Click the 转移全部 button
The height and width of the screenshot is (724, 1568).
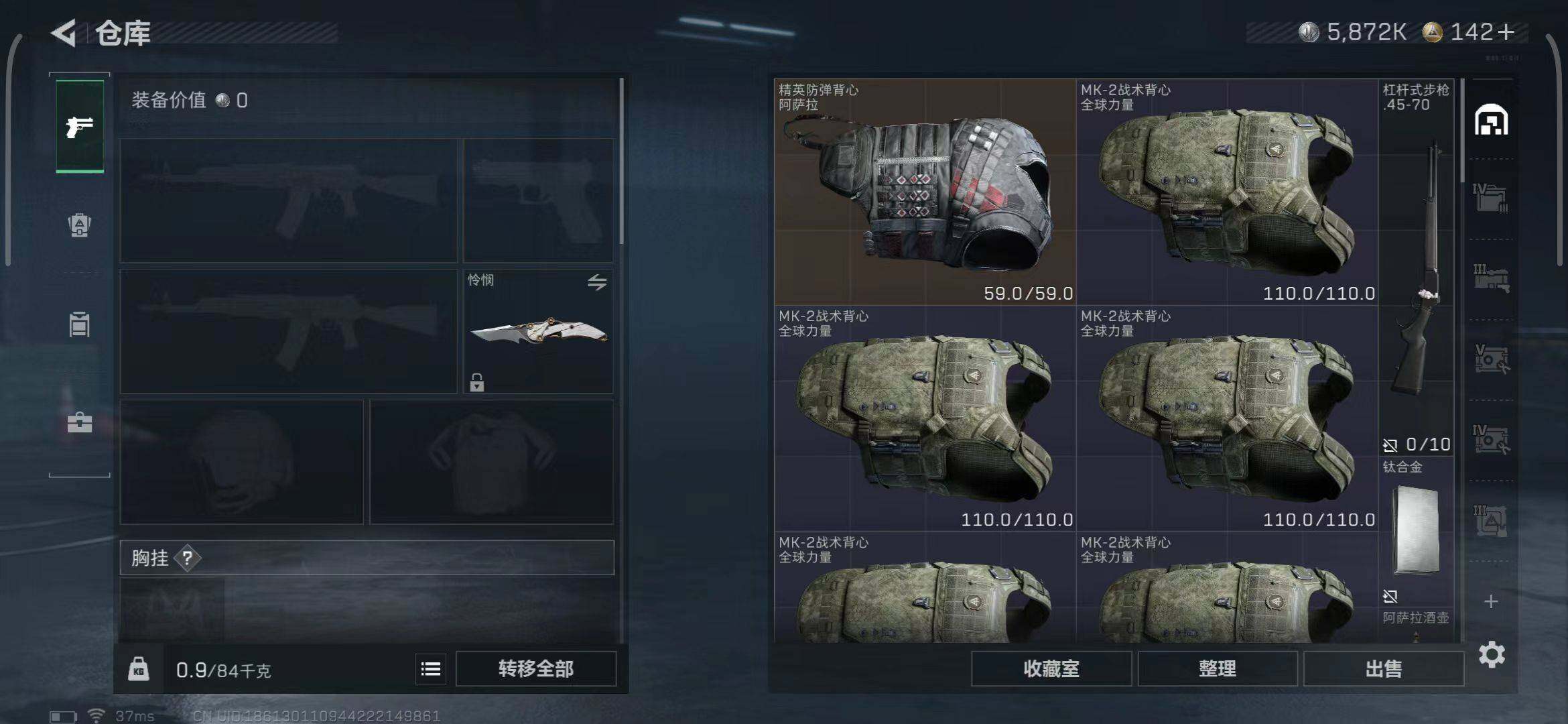[536, 668]
